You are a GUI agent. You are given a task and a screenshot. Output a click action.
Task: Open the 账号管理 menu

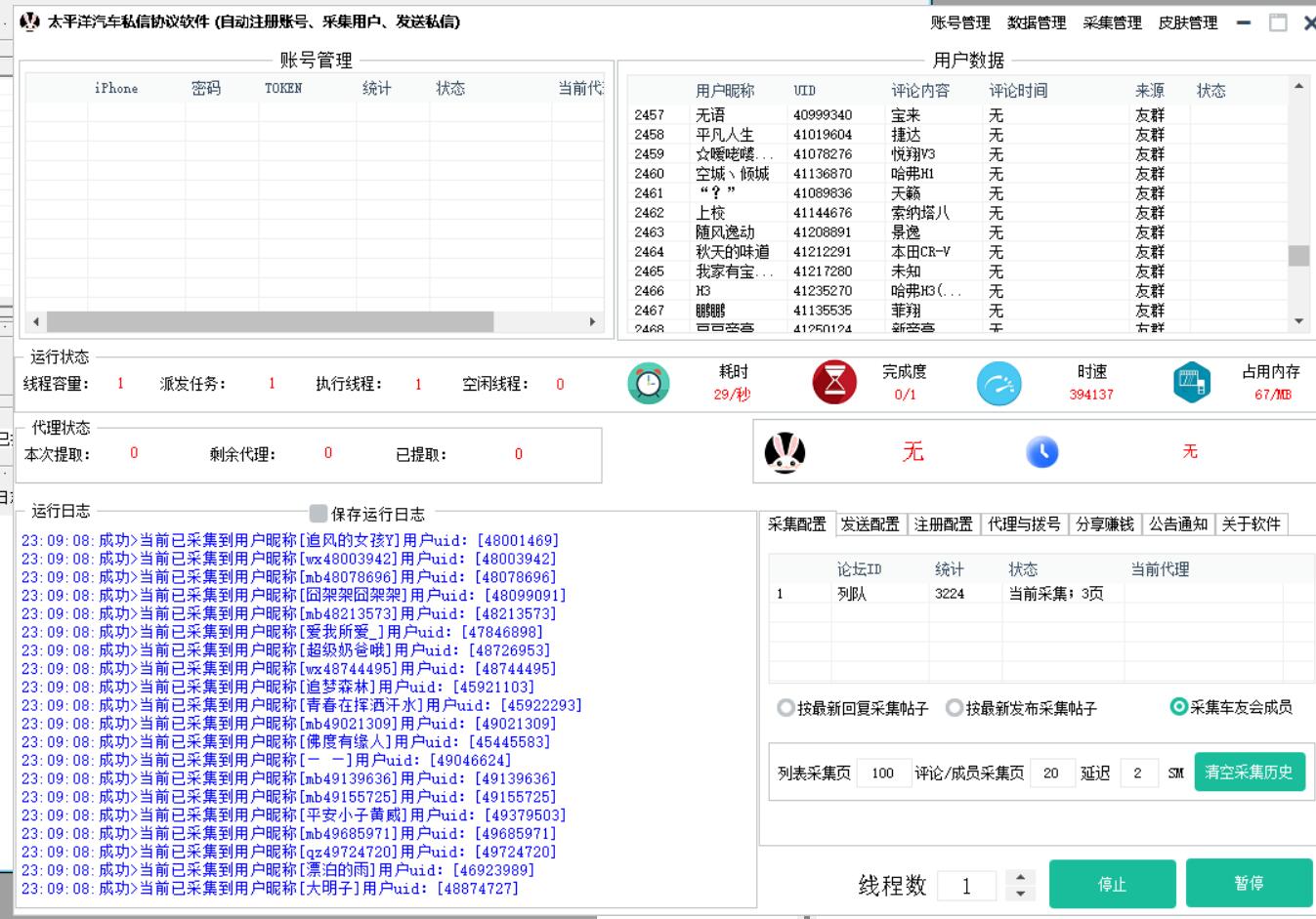(959, 22)
